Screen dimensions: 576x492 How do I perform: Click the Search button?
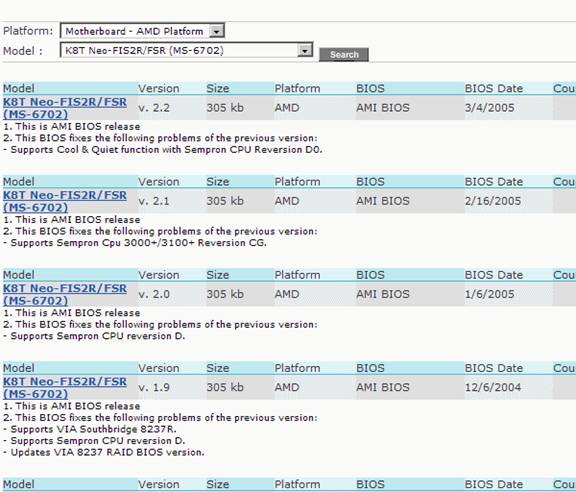pyautogui.click(x=344, y=55)
